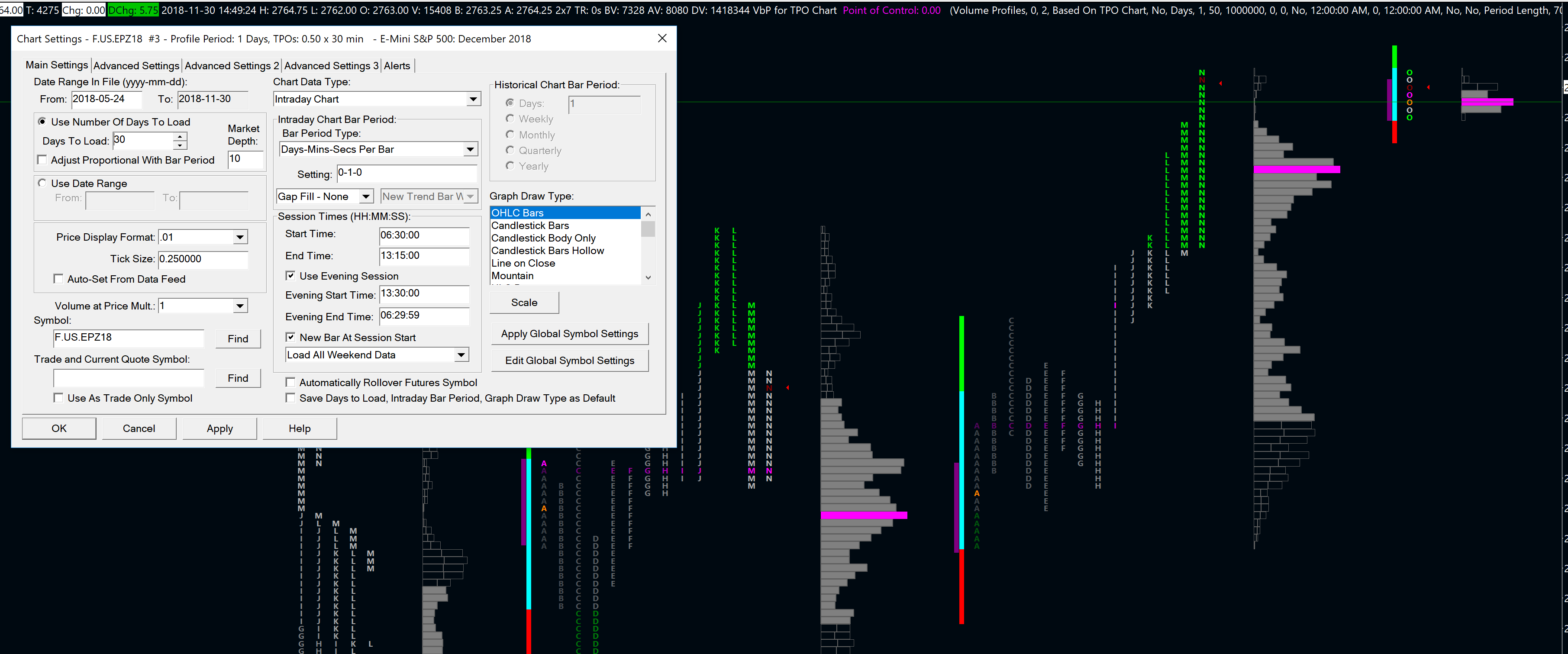Click Edit Global Symbol Settings
This screenshot has width=1568, height=654.
[570, 361]
